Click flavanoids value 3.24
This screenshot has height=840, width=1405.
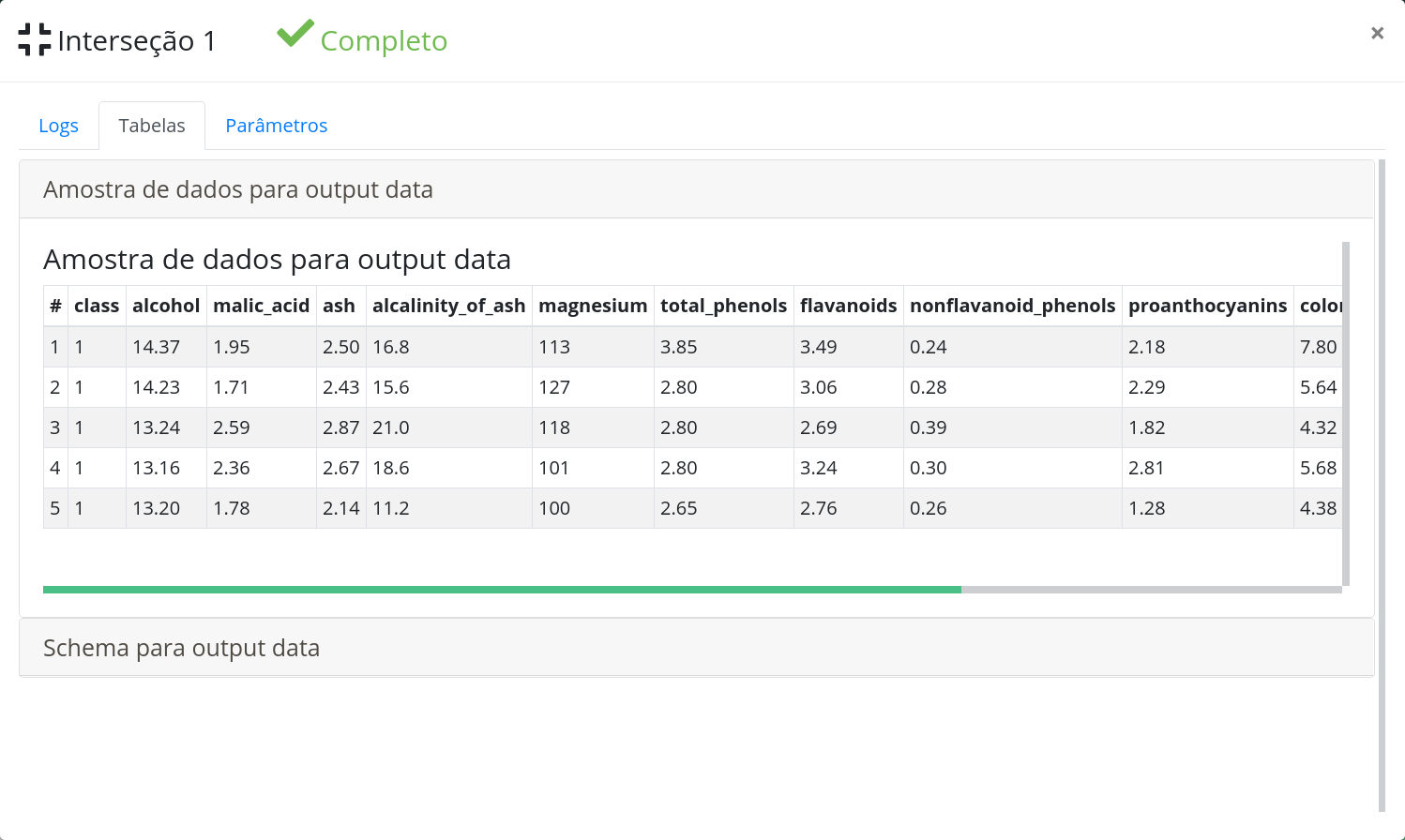(x=819, y=468)
